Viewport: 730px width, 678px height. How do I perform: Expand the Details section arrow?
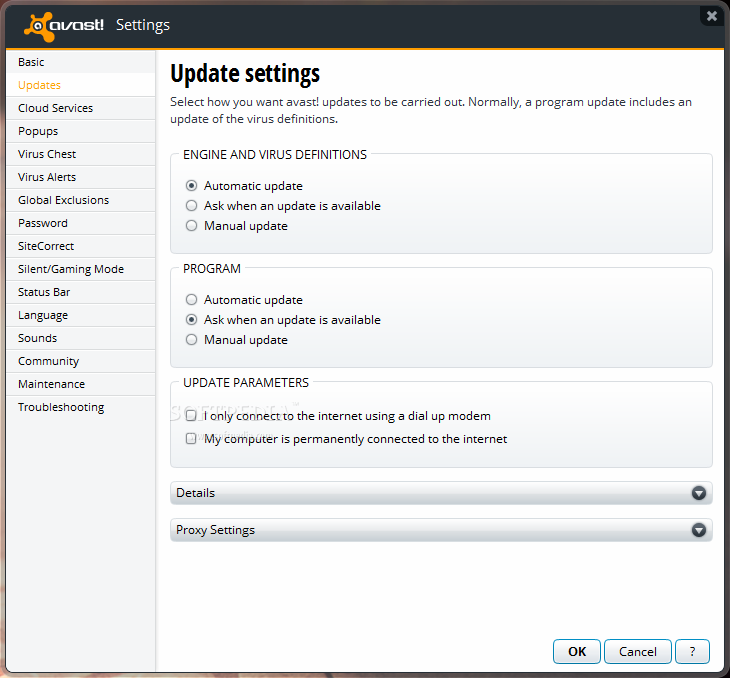pos(698,493)
